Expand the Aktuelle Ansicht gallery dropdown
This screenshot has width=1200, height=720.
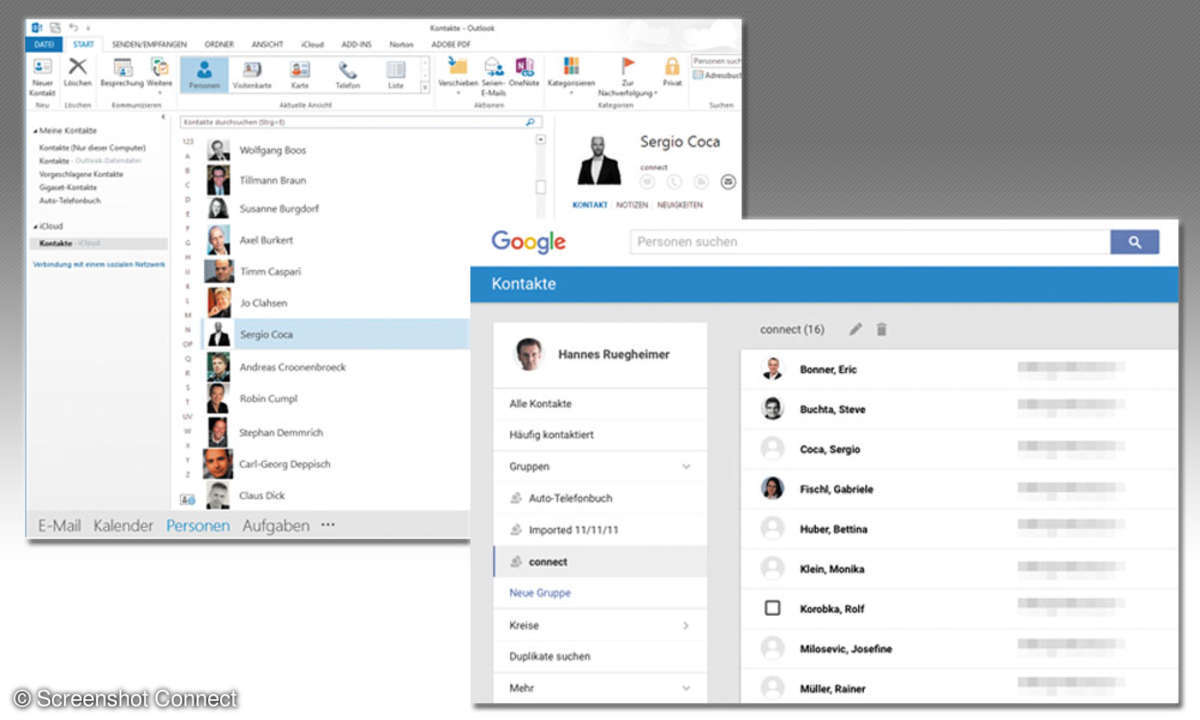pos(425,88)
